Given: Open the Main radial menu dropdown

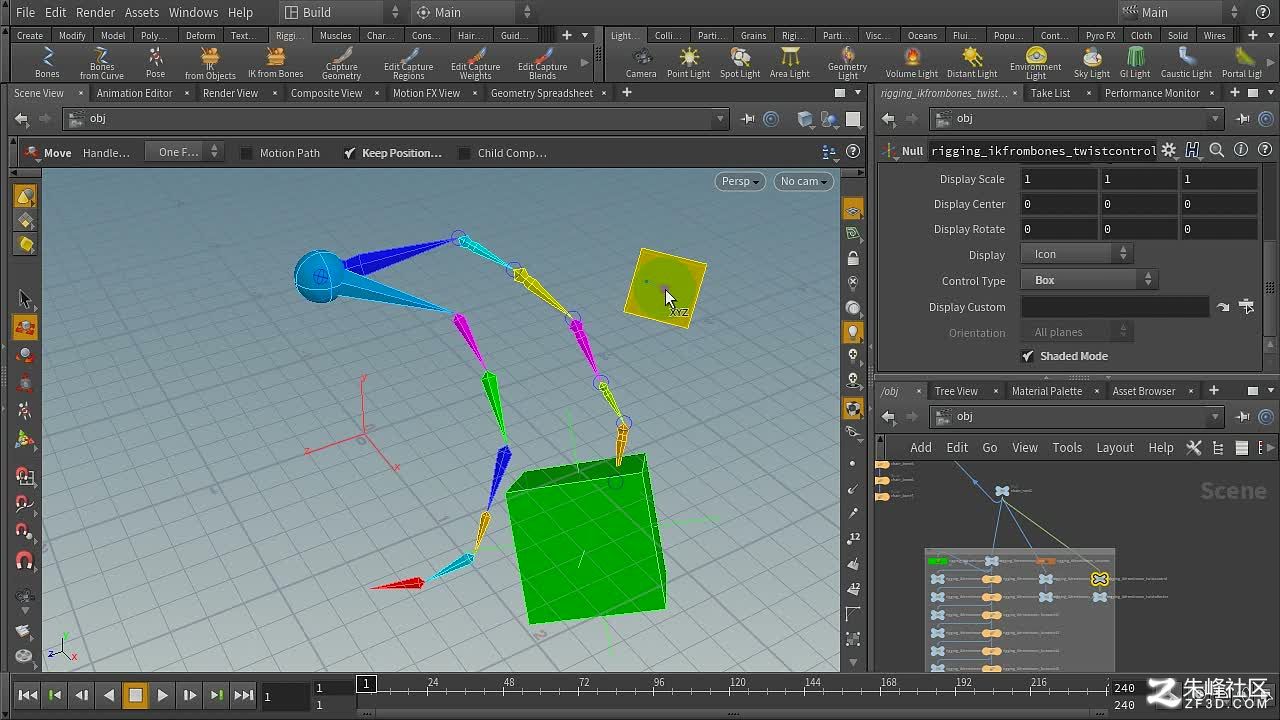Looking at the screenshot, I should coord(474,12).
